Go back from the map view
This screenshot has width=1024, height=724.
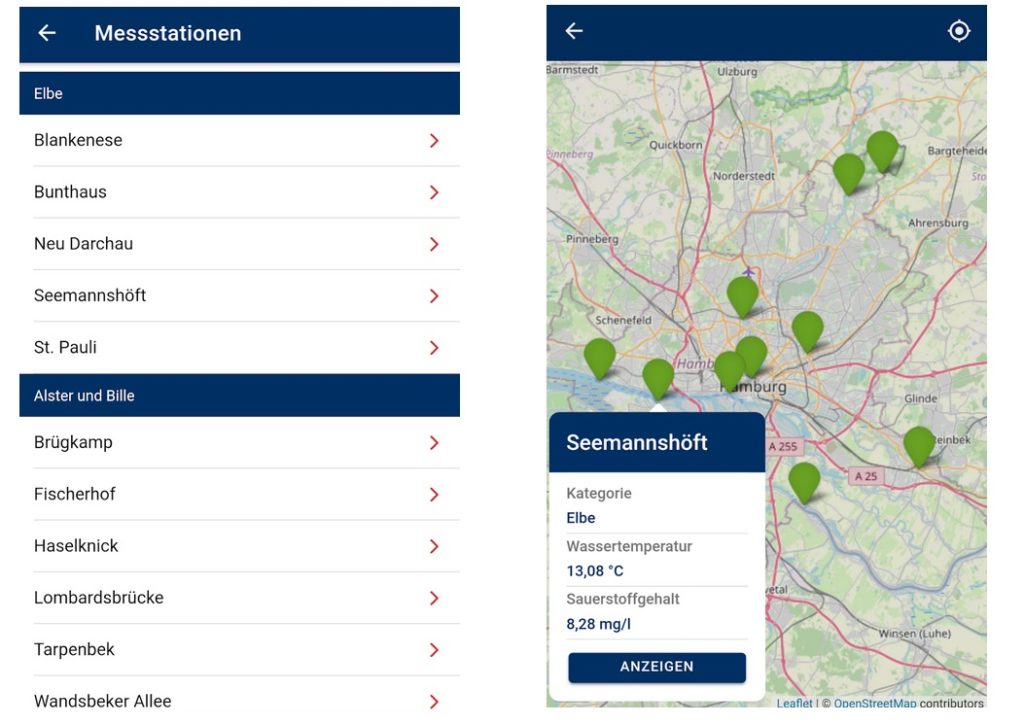[574, 31]
